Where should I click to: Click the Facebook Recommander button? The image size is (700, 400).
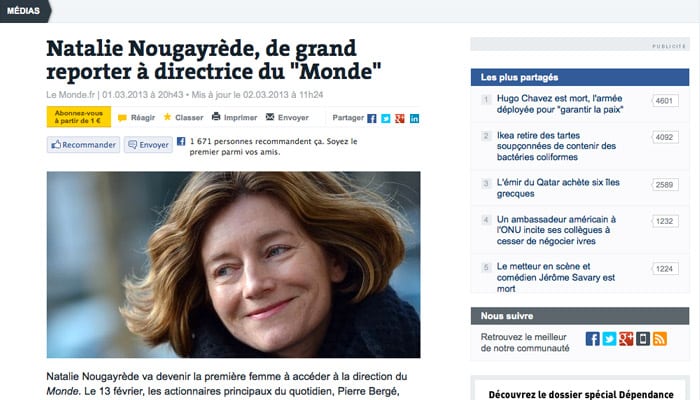83,145
